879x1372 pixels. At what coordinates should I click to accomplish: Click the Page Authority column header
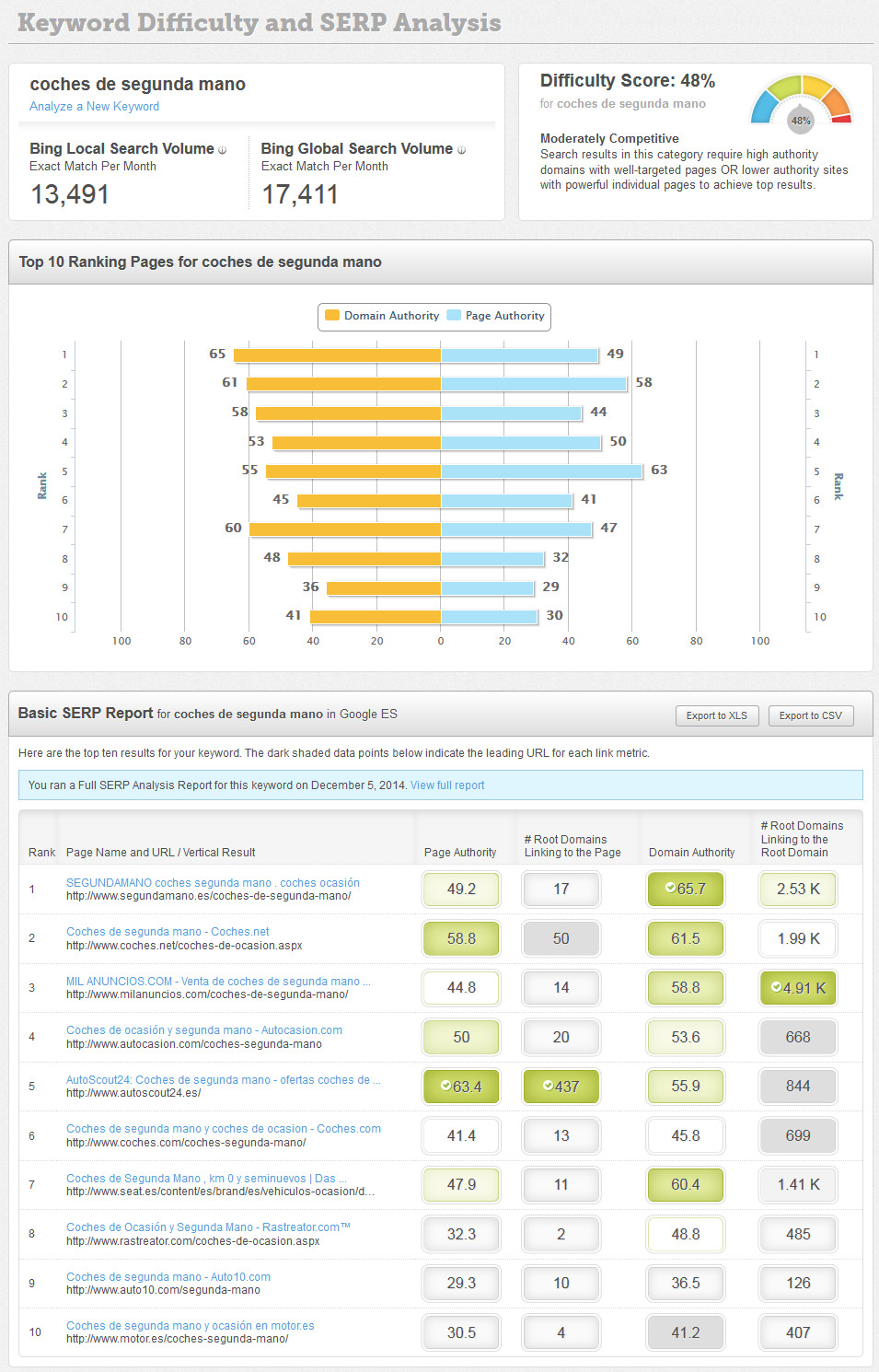point(460,853)
